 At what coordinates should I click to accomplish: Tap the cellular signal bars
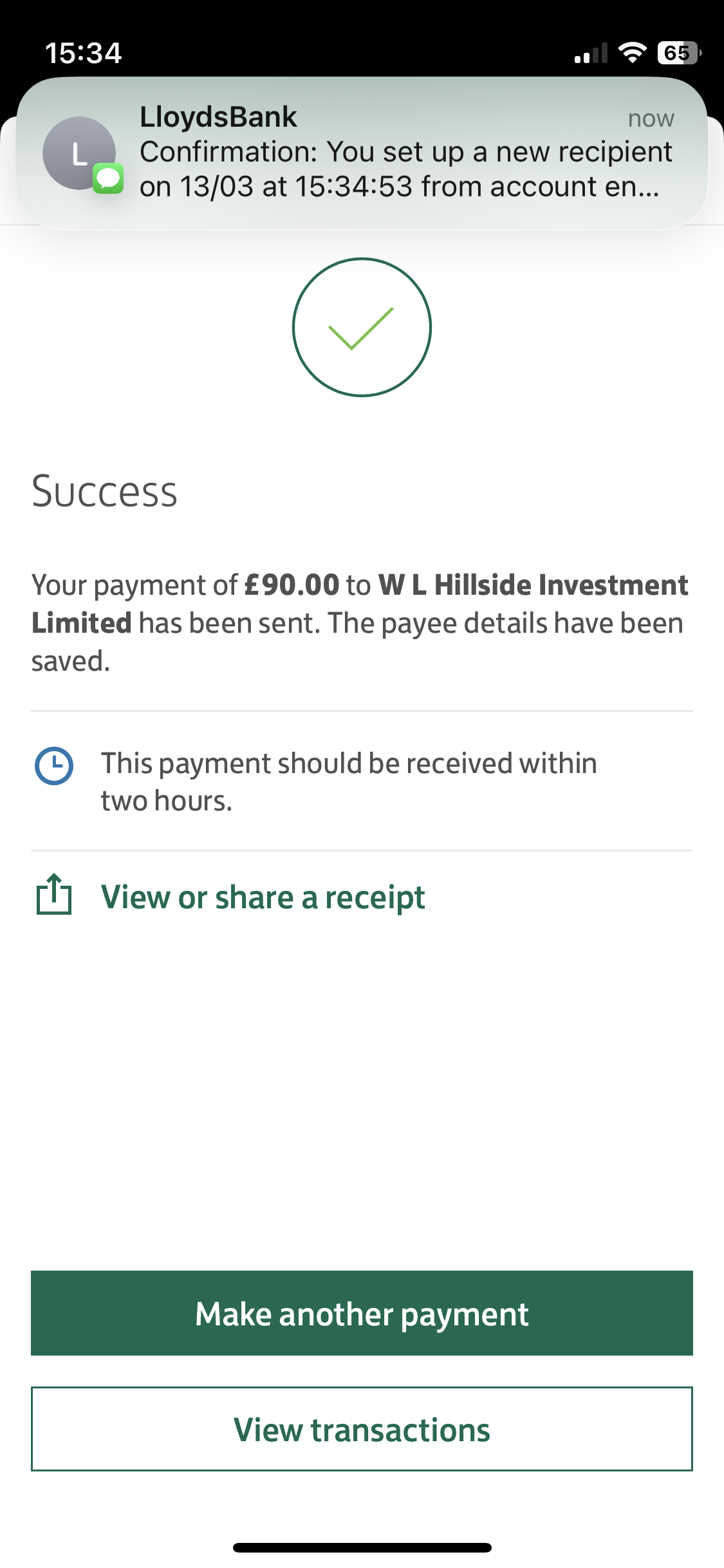[x=591, y=54]
